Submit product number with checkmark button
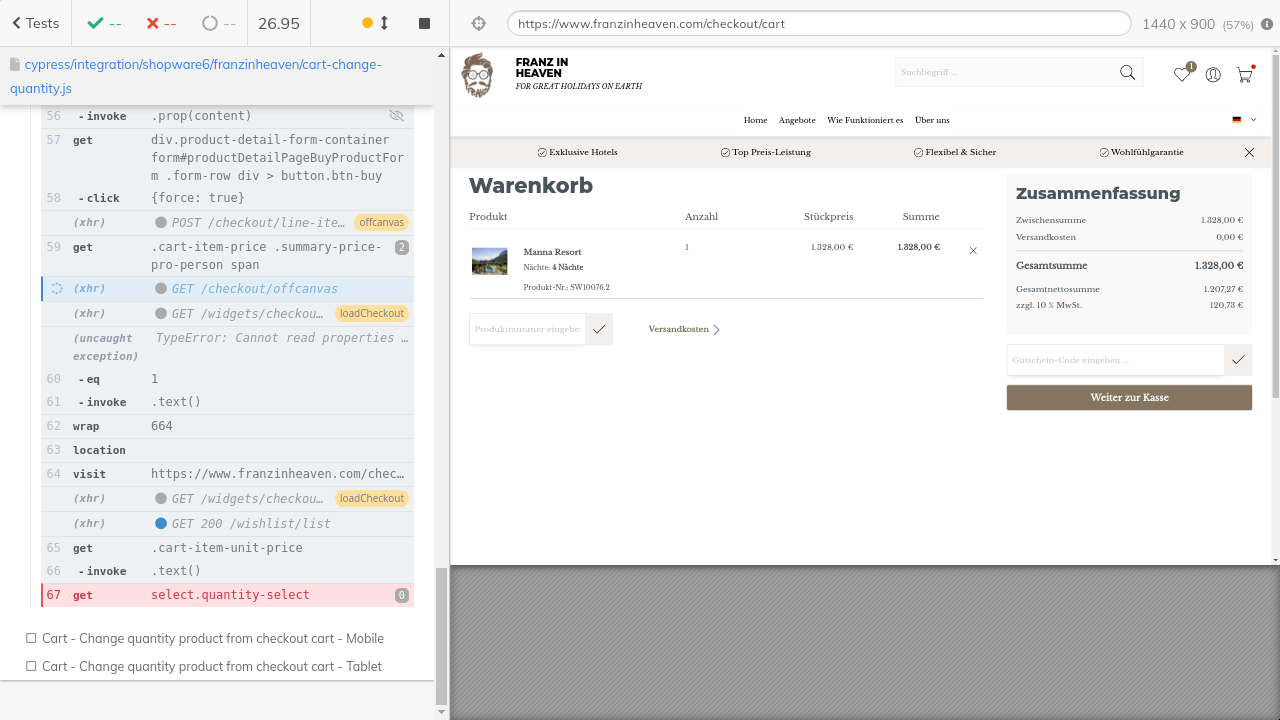The image size is (1280, 720). tap(599, 329)
